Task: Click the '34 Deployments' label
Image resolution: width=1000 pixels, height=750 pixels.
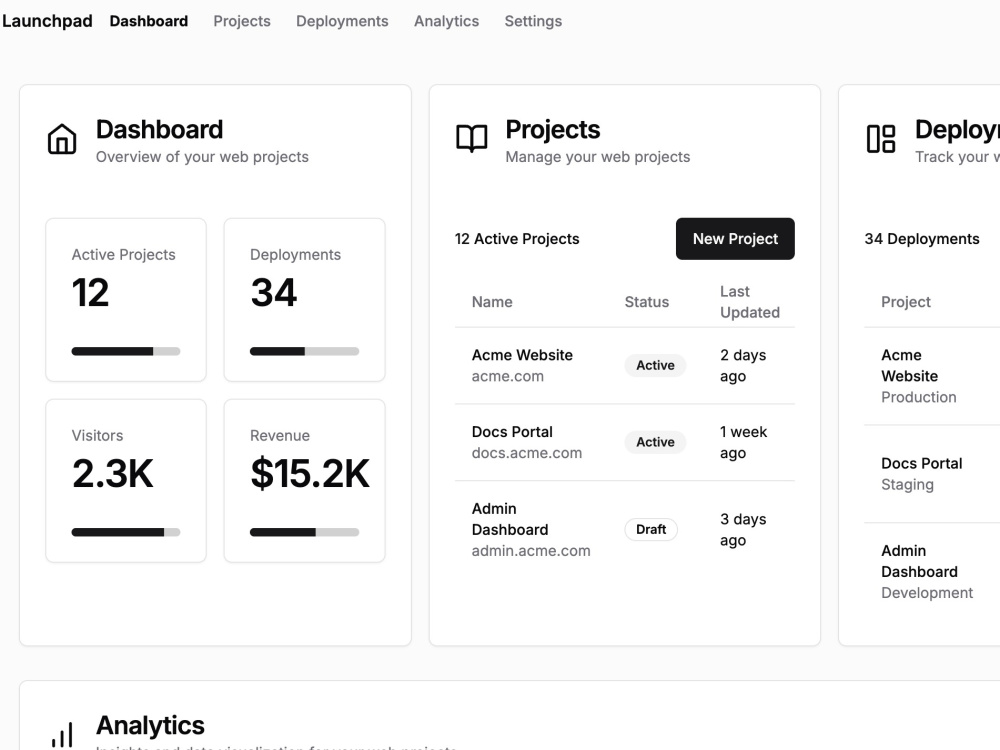Action: [x=922, y=239]
